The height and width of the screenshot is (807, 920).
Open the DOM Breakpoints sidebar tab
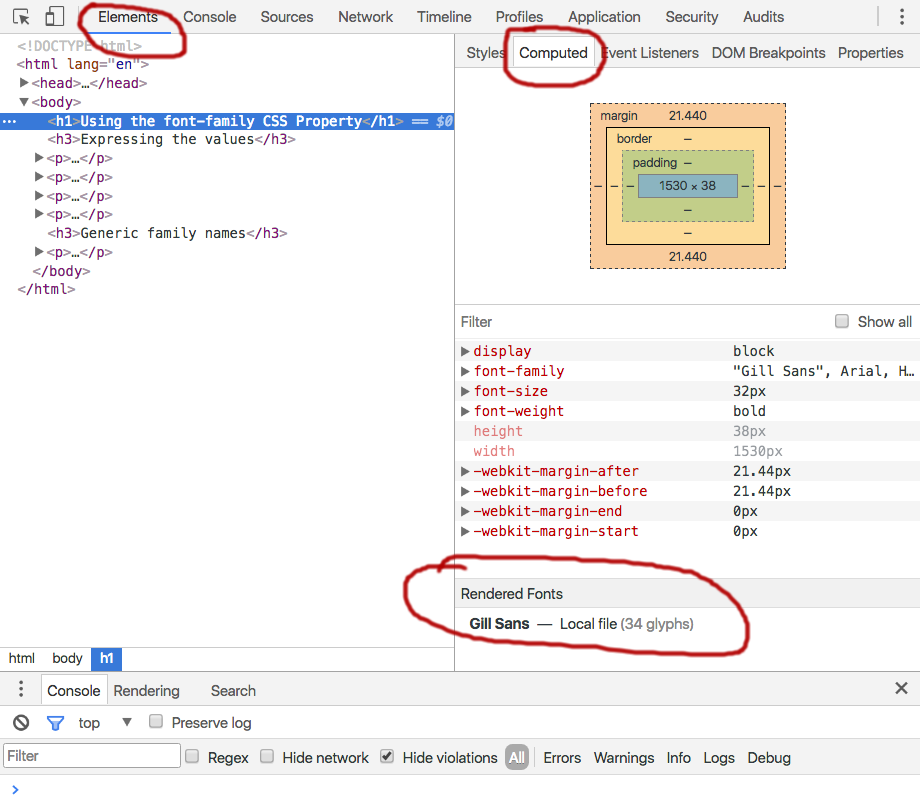(x=768, y=53)
